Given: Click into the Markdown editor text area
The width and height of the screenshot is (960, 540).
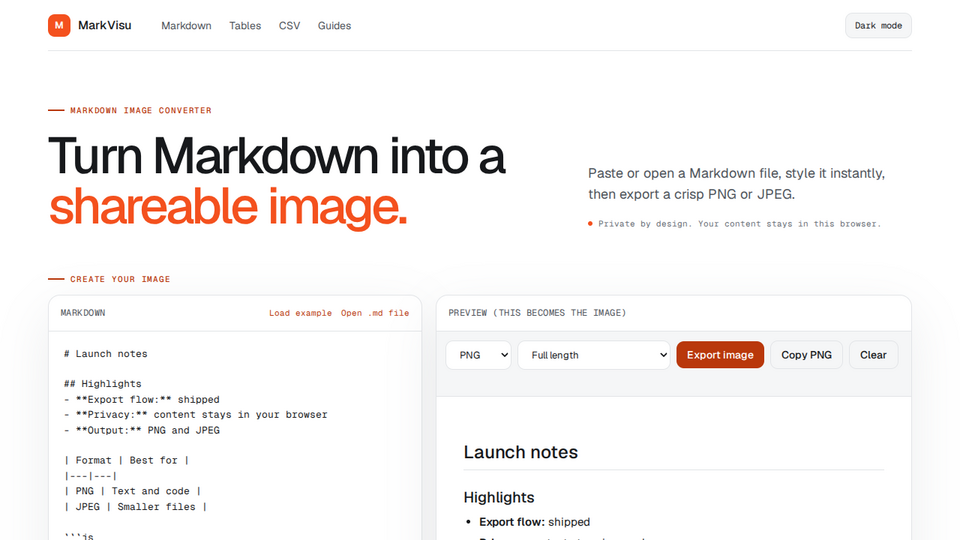Looking at the screenshot, I should [235, 436].
